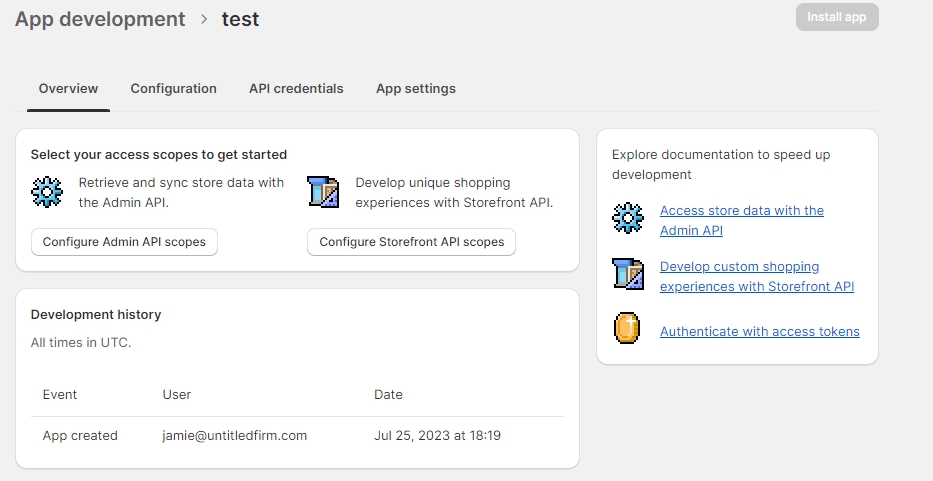The width and height of the screenshot is (933, 481).
Task: Go to the App settings tab
Action: (415, 89)
